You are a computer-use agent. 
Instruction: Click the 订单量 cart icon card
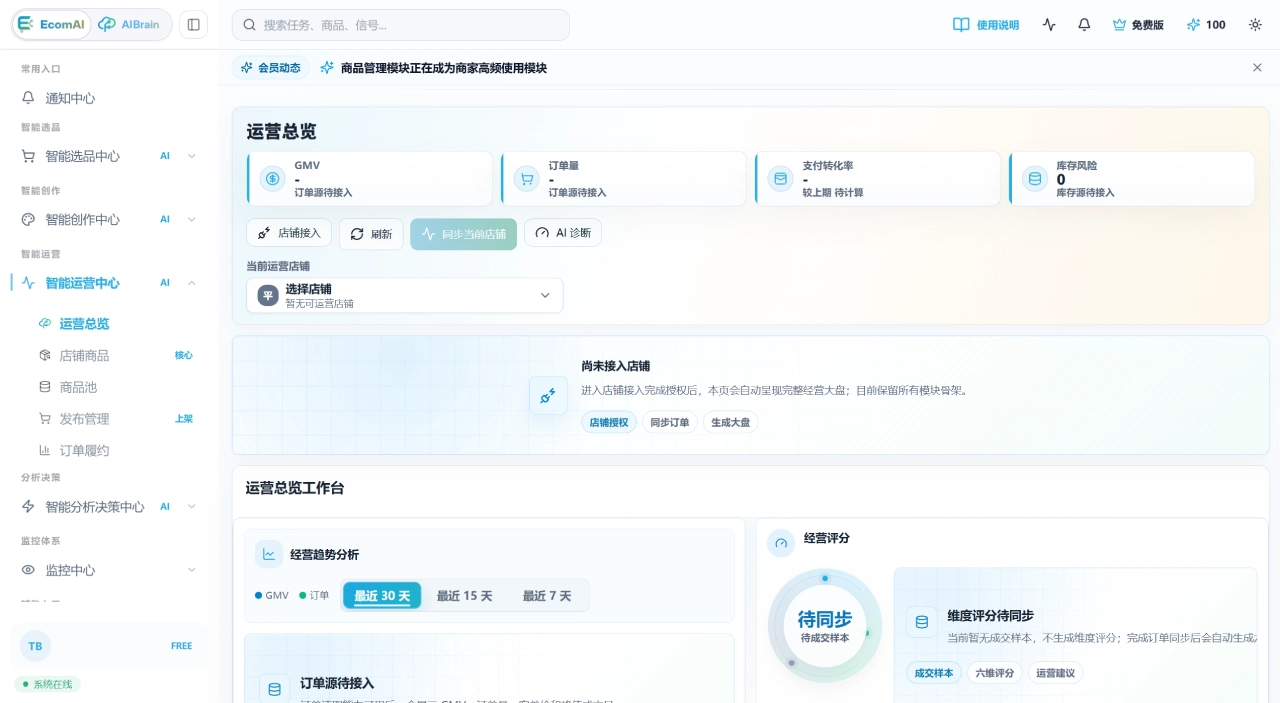[526, 179]
